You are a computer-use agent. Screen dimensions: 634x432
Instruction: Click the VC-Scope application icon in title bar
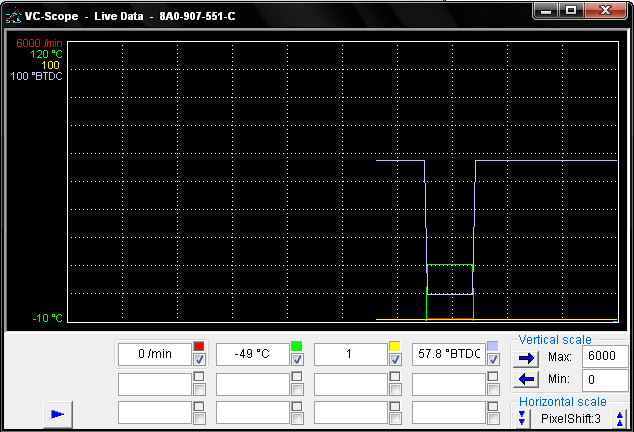click(11, 16)
